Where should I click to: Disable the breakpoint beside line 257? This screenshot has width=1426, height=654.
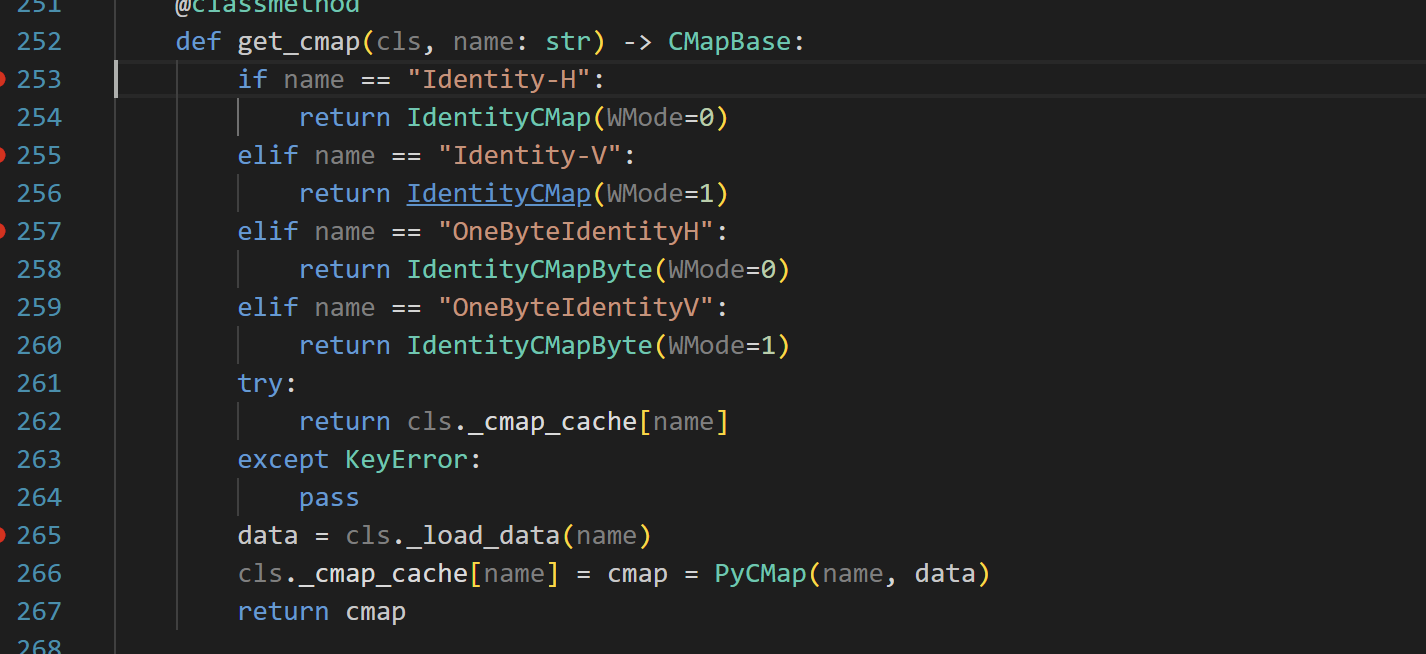click(3, 231)
